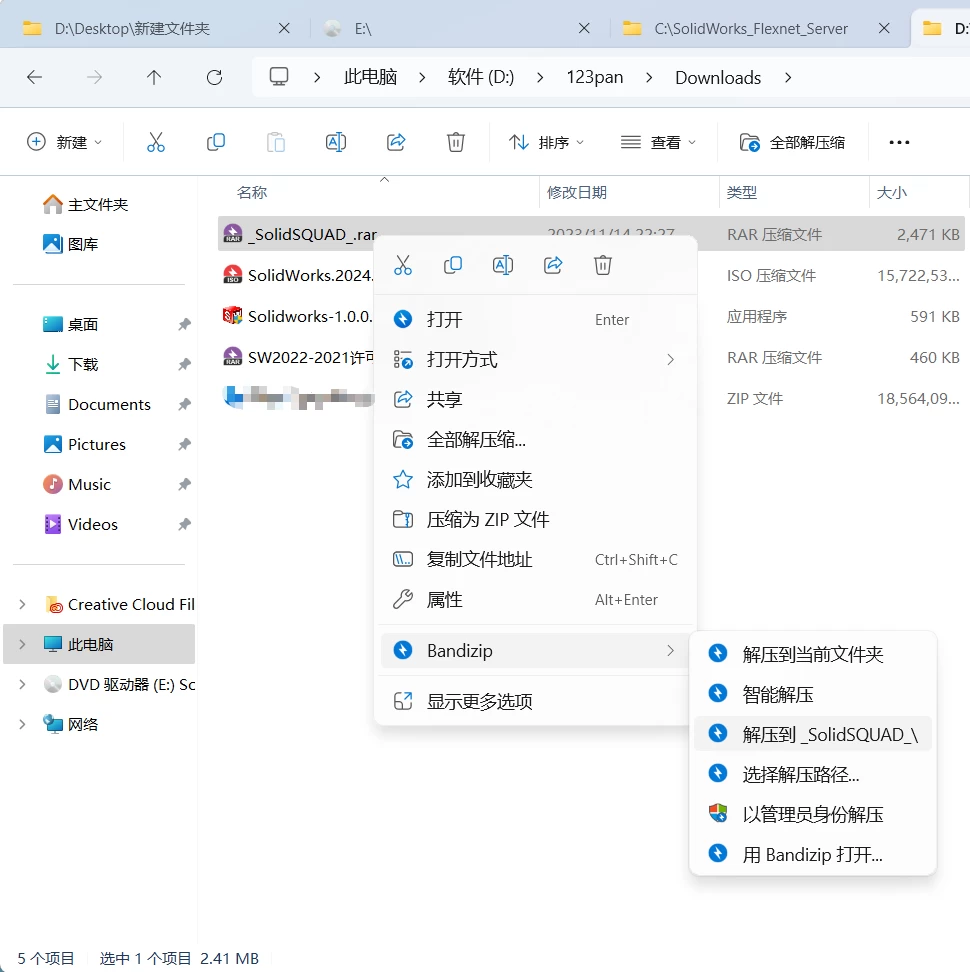Viewport: 970px width, 972px height.
Task: Go back with the left arrow button
Action: (x=35, y=77)
